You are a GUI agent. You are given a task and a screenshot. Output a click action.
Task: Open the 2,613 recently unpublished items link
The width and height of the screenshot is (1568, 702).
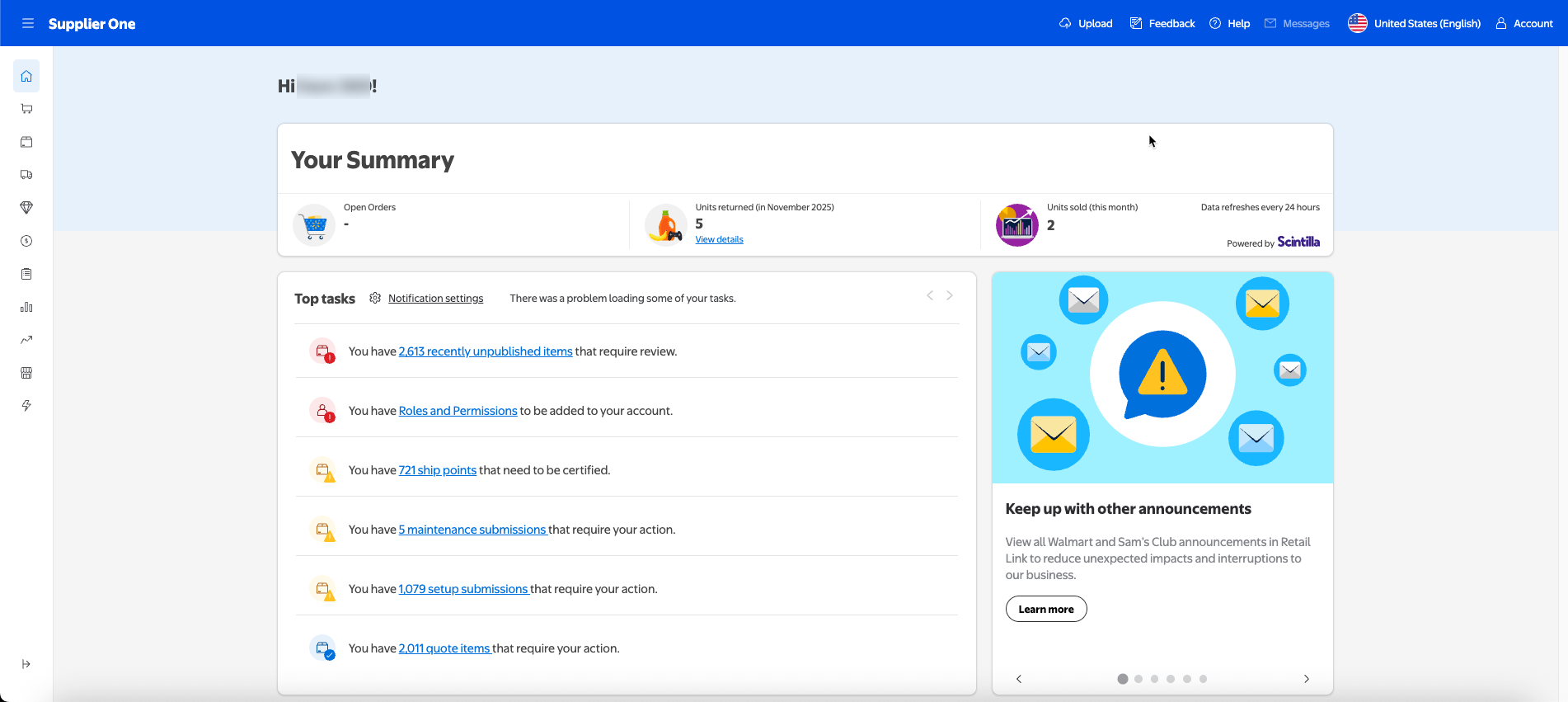pyautogui.click(x=486, y=351)
